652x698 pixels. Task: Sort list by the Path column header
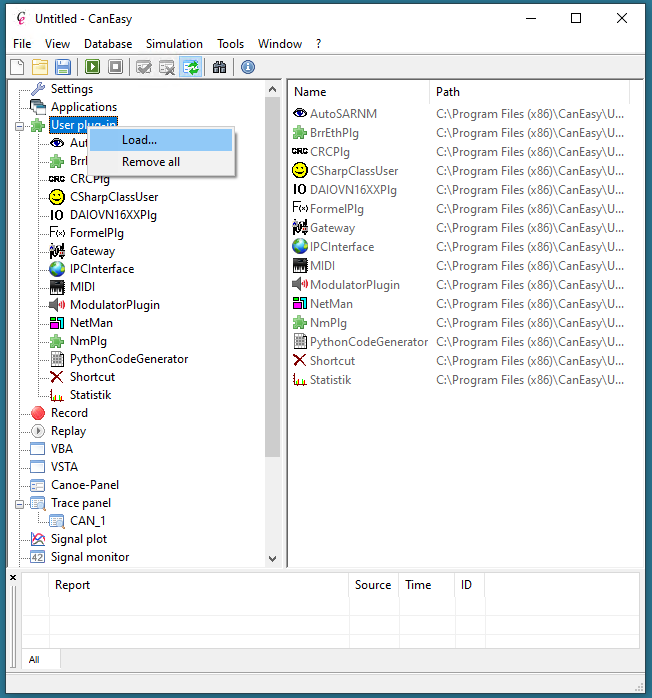pyautogui.click(x=530, y=92)
